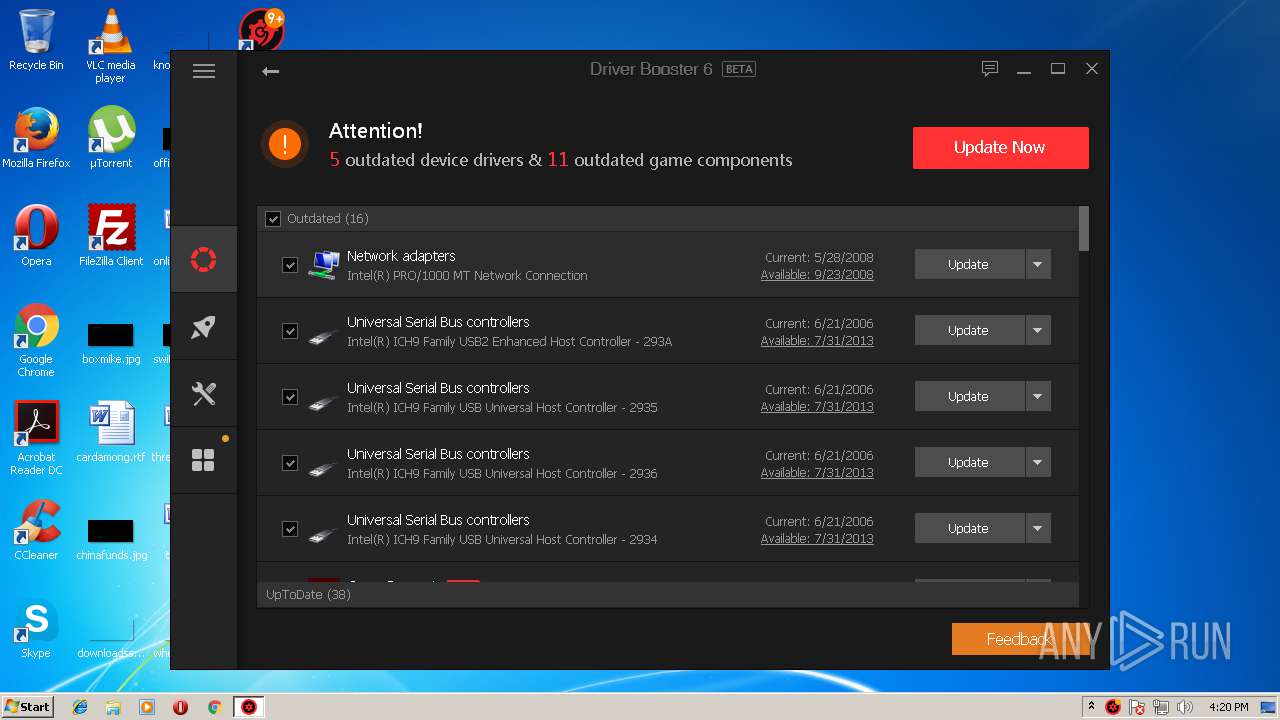Image resolution: width=1280 pixels, height=720 pixels.
Task: Click USB icon for Host Controller 2935
Action: (323, 402)
